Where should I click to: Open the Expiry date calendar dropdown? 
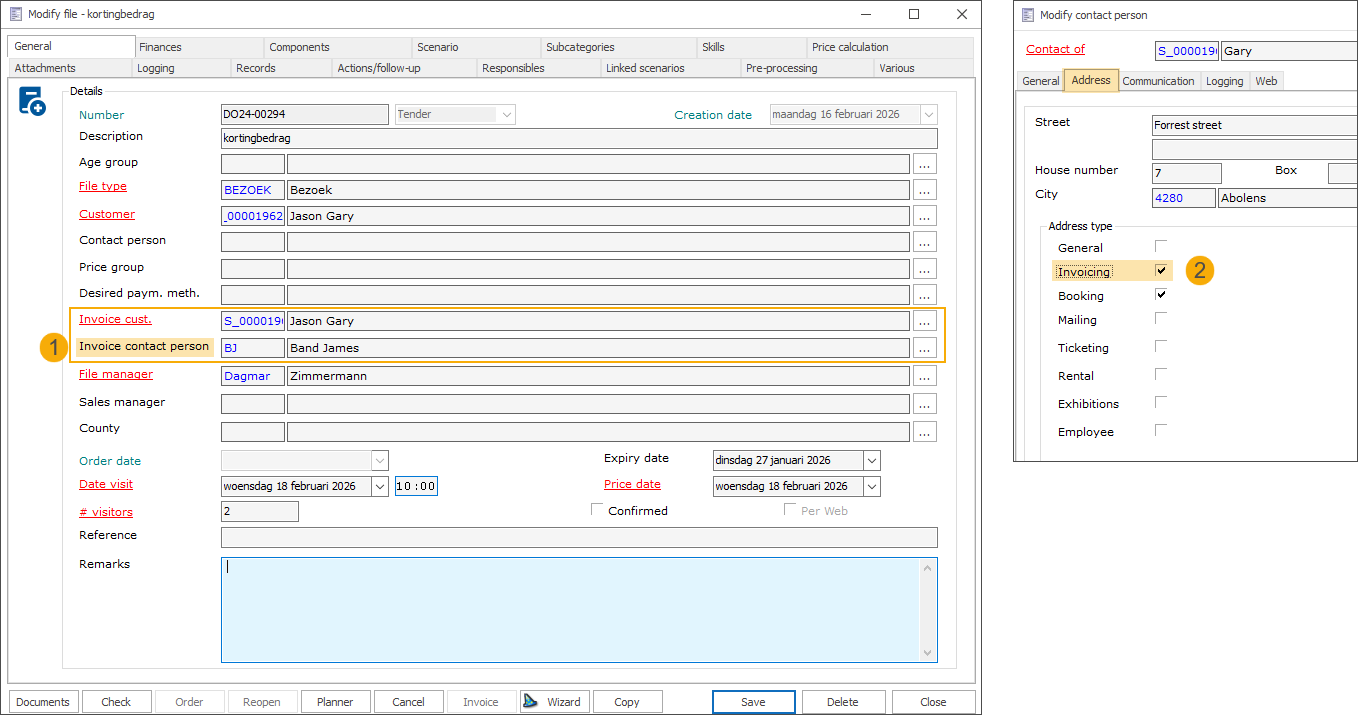pyautogui.click(x=871, y=461)
